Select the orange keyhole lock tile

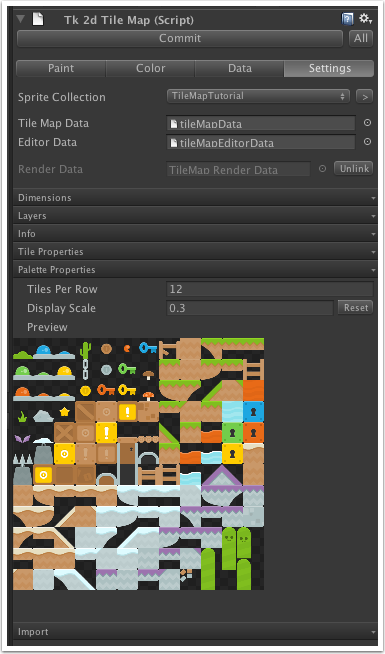(x=253, y=433)
